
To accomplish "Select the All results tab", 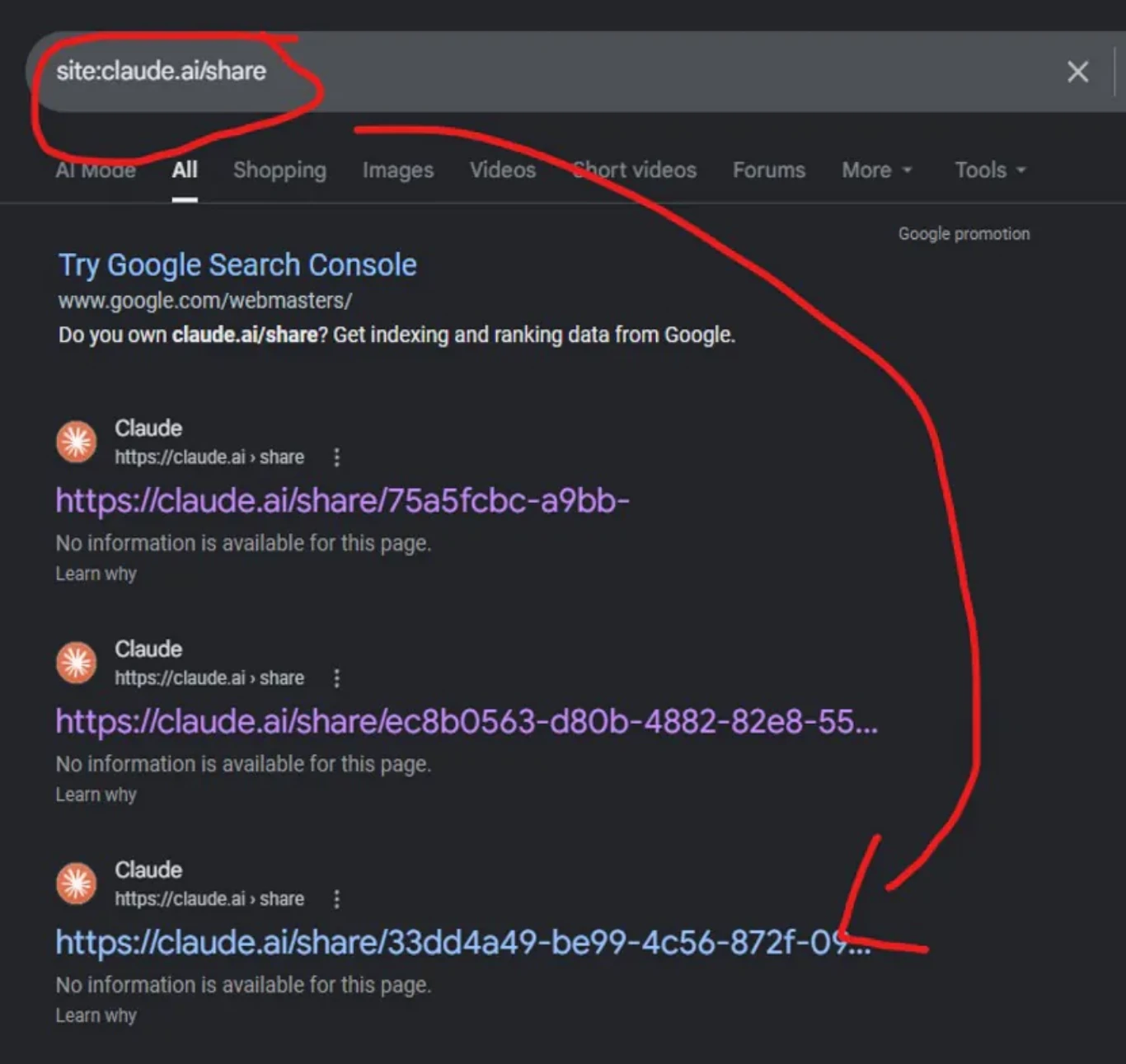I will 185,170.
